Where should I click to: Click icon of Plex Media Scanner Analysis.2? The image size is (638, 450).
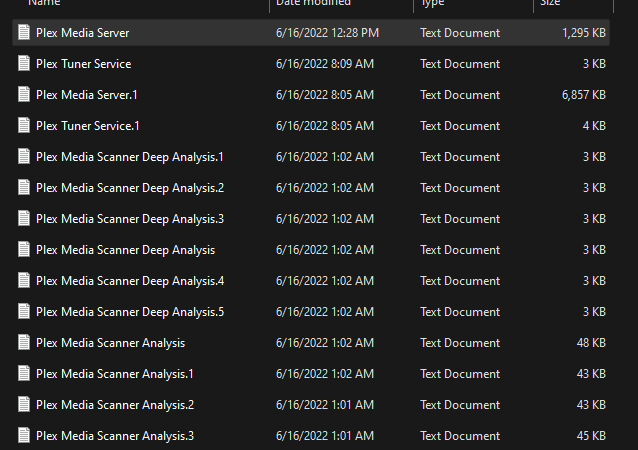pyautogui.click(x=24, y=405)
